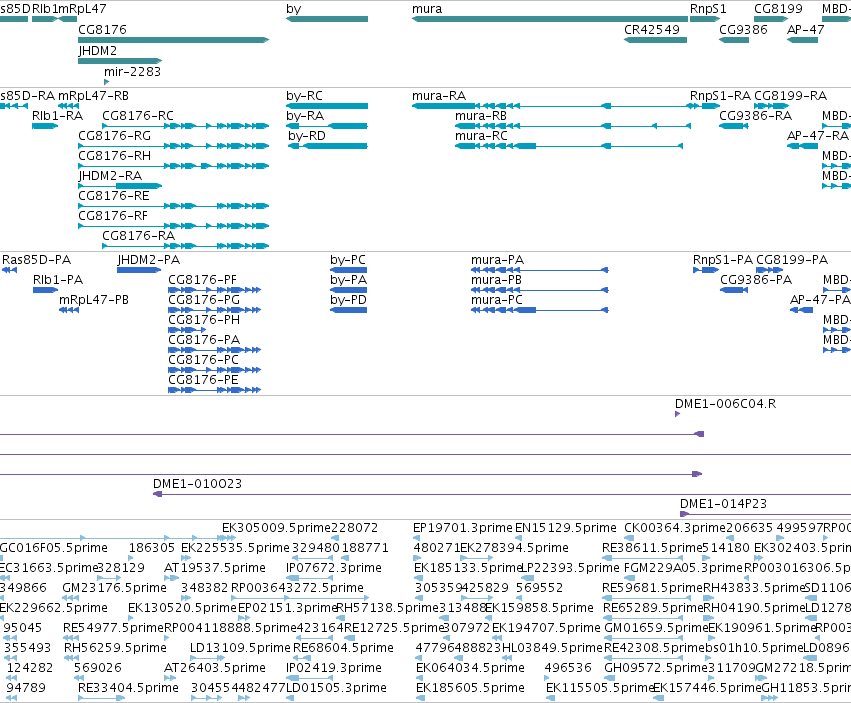
Task: Select the AP-47-RA transcript label
Action: [817, 136]
